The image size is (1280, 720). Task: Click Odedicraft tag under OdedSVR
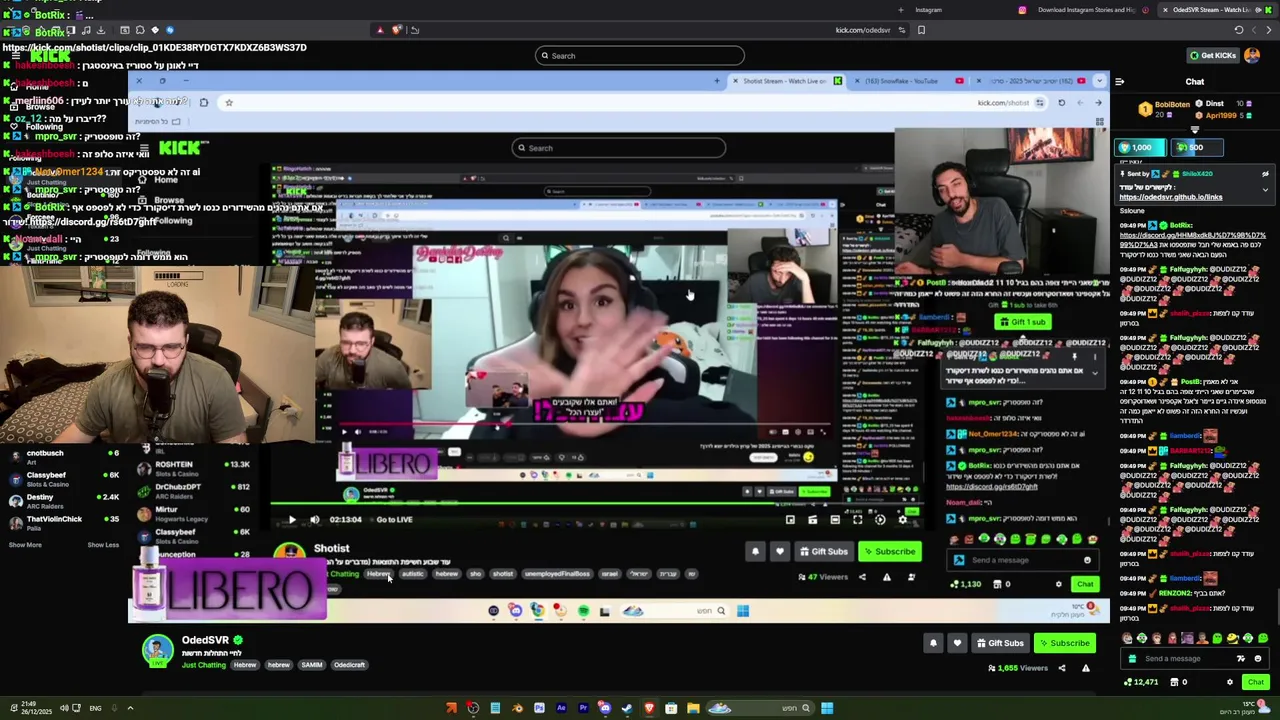coord(349,665)
